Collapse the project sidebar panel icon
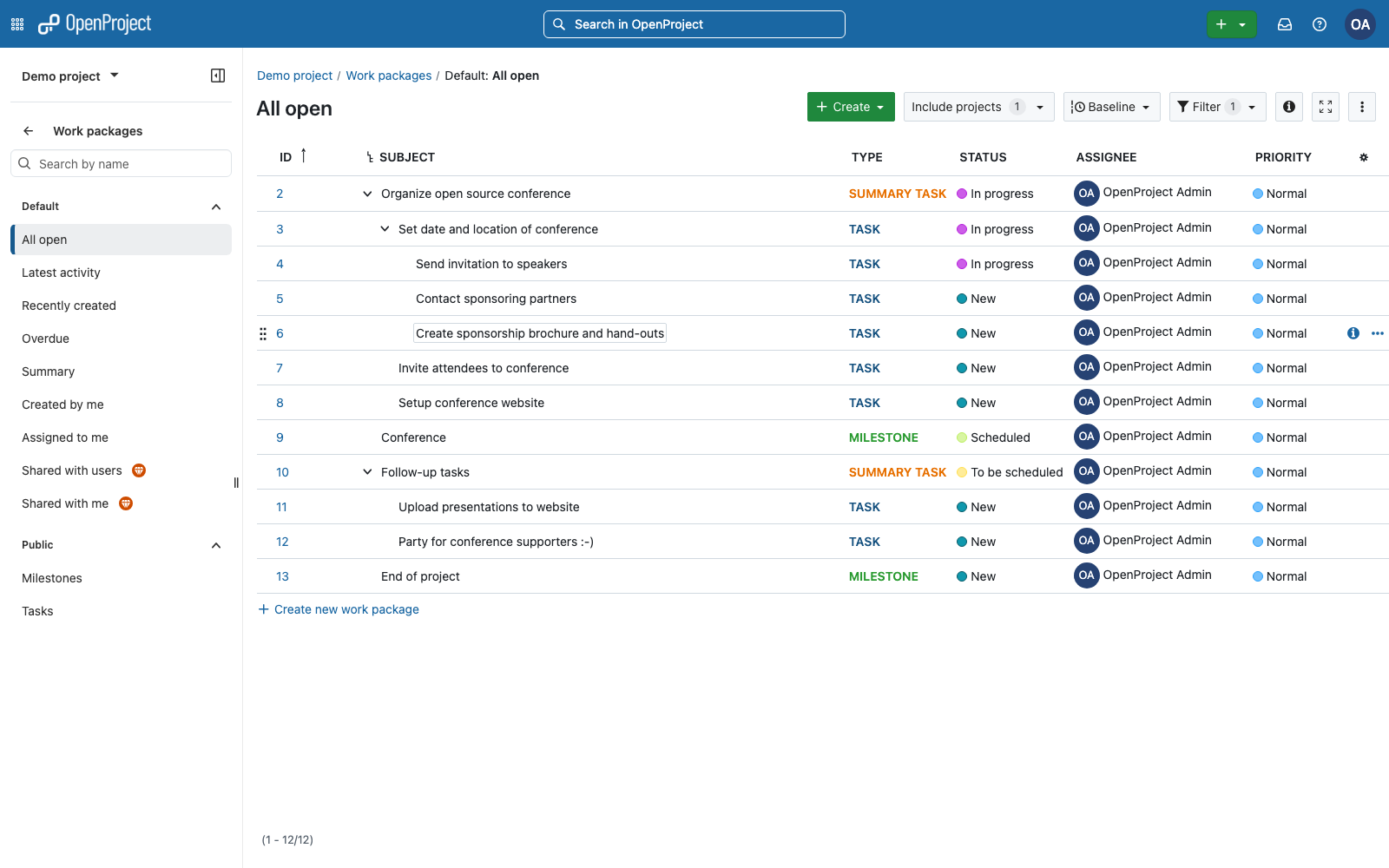Image resolution: width=1389 pixels, height=868 pixels. 218,76
